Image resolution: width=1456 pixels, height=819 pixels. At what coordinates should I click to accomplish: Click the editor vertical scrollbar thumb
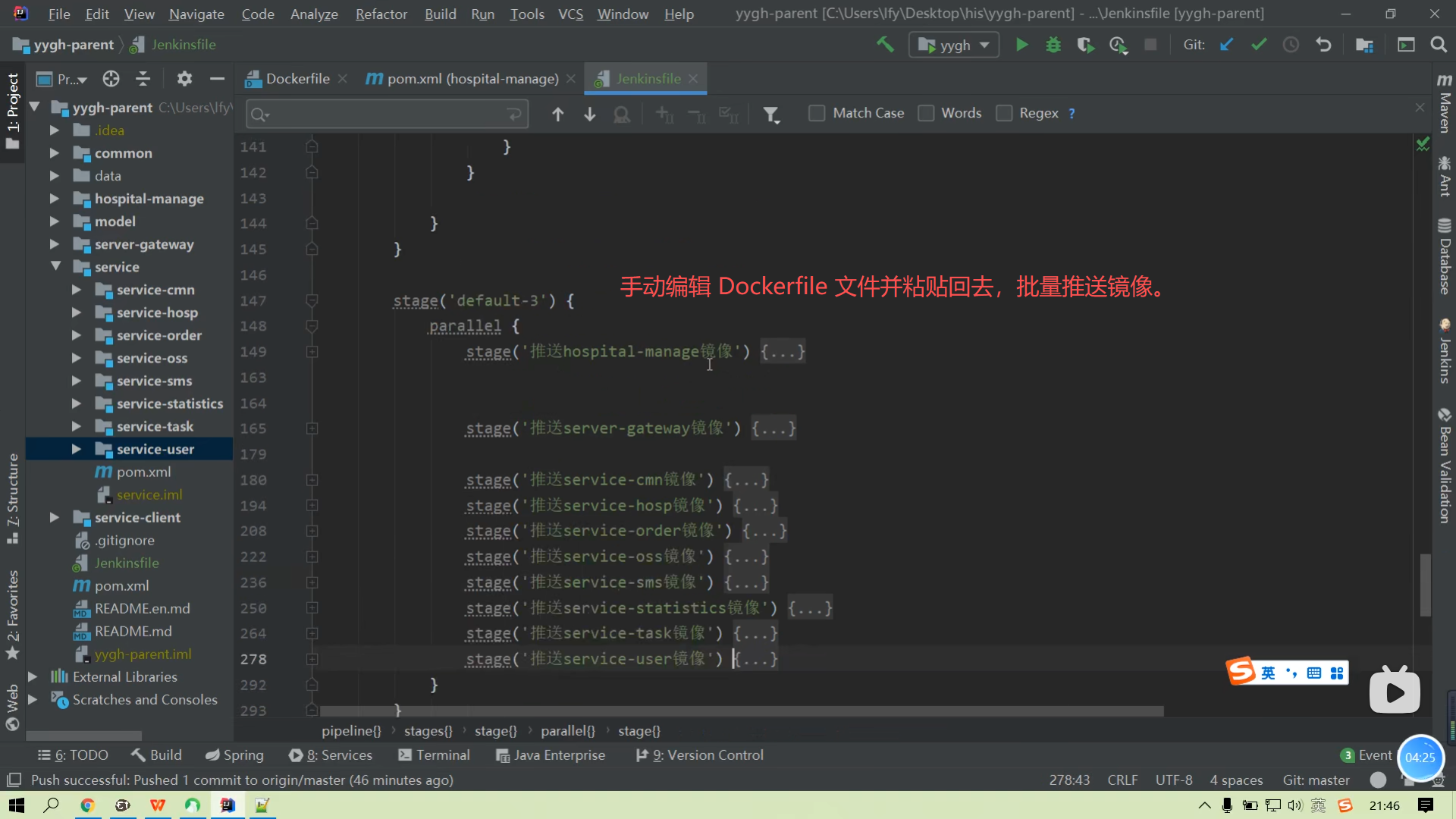click(1425, 585)
